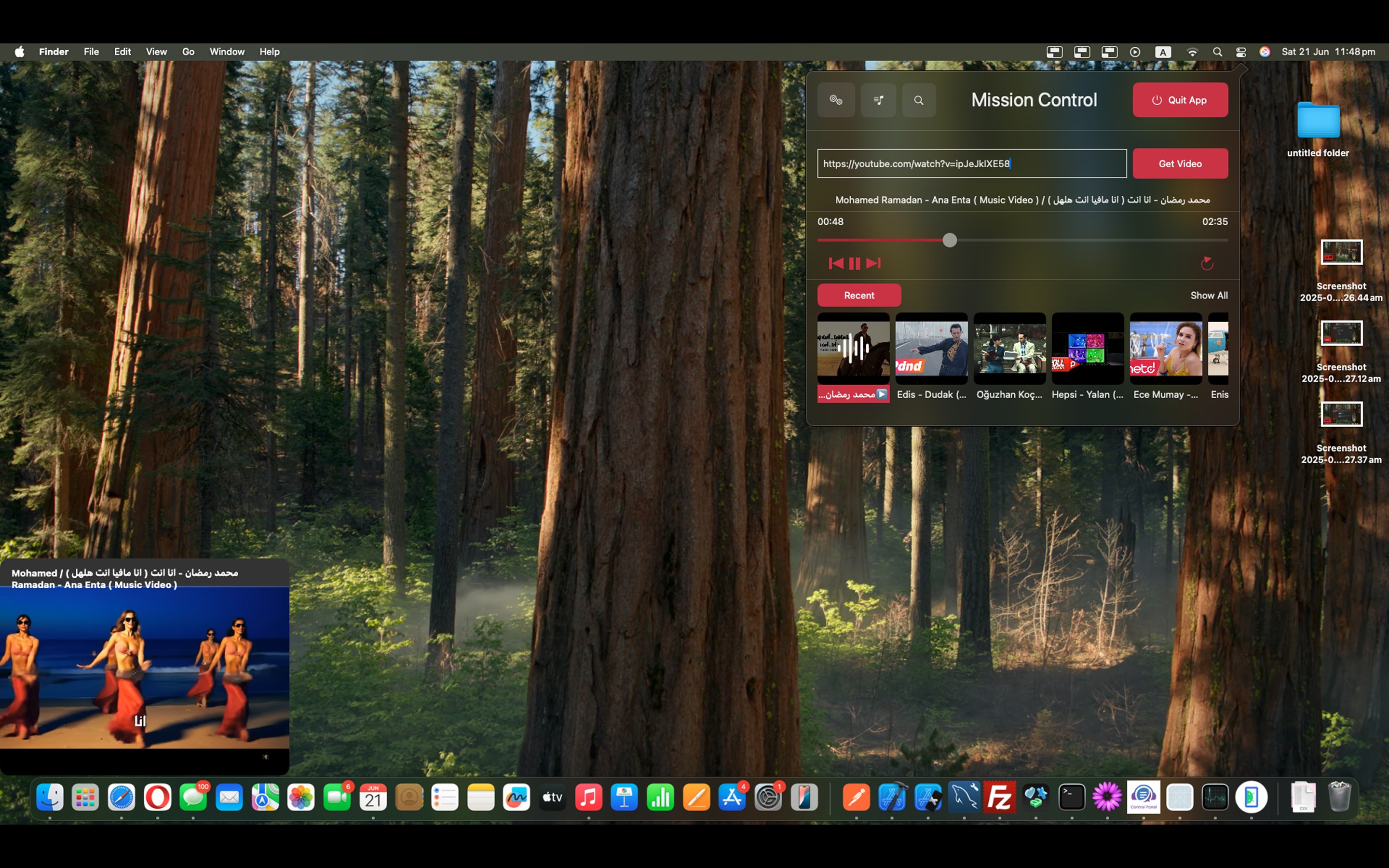1389x868 pixels.
Task: Skip to the next track
Action: pos(873,263)
